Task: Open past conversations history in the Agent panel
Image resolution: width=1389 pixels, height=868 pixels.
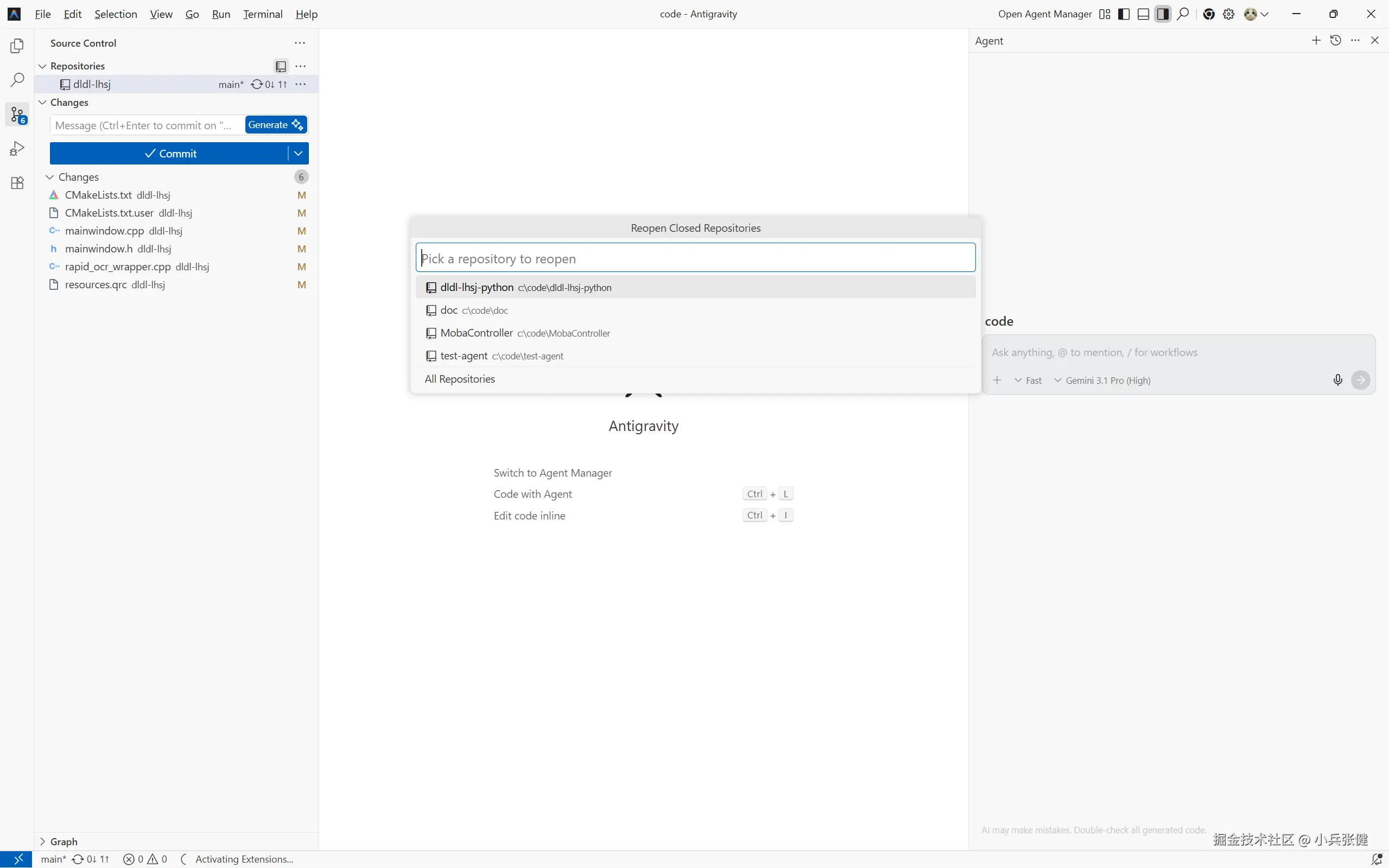Action: pyautogui.click(x=1336, y=41)
